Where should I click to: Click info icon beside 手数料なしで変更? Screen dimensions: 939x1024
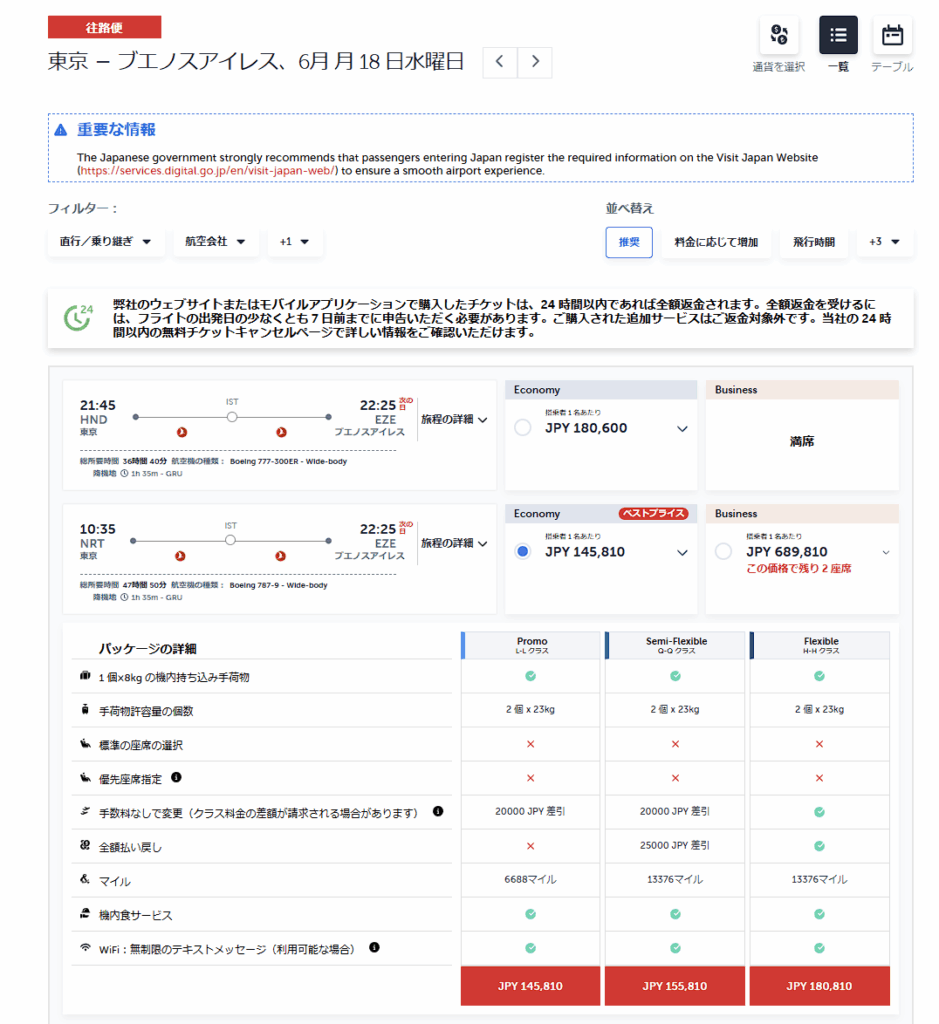438,812
